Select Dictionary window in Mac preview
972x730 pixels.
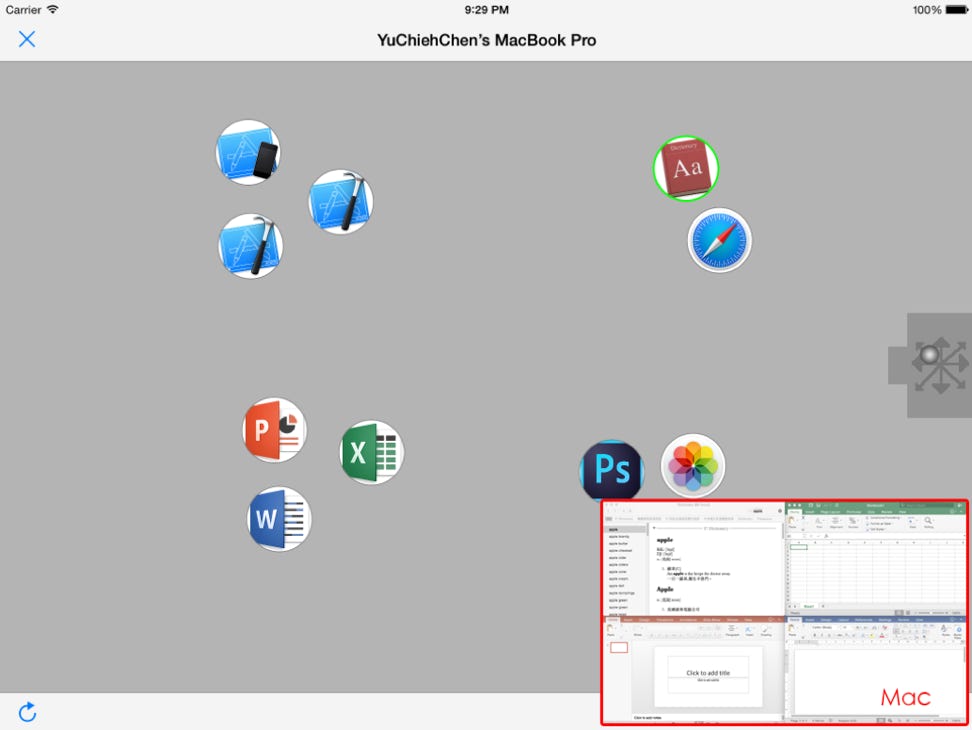[693, 558]
